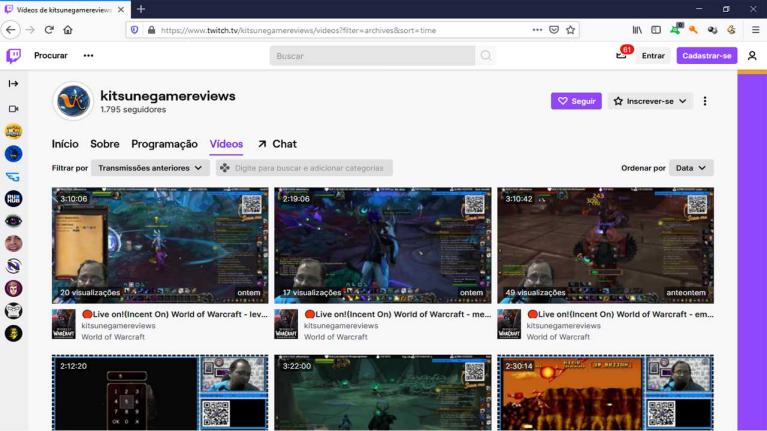Open the 3:10:06 World of Warcraft video thumbnail
The width and height of the screenshot is (767, 431).
click(x=160, y=245)
